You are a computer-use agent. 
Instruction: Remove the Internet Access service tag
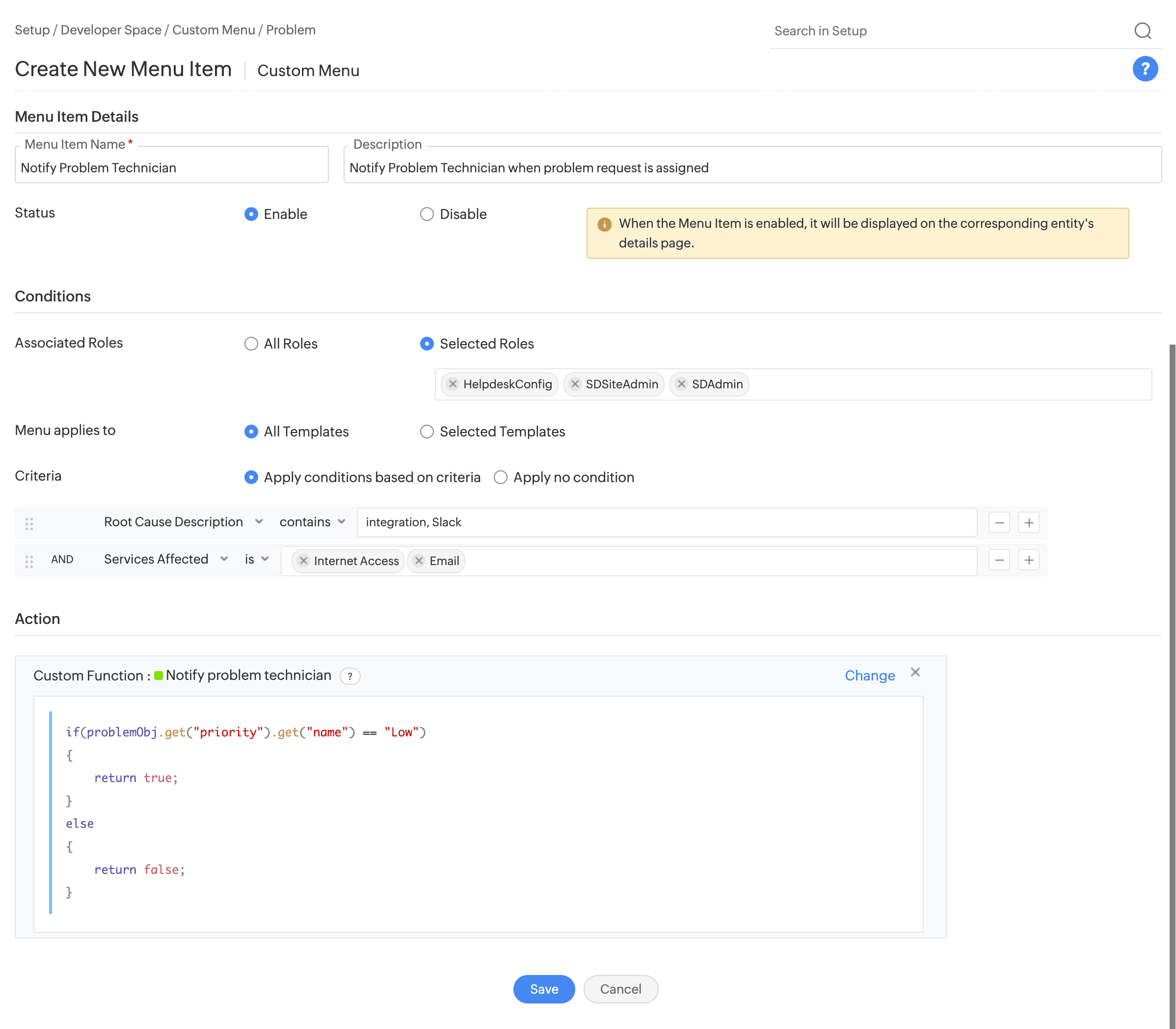click(x=304, y=561)
